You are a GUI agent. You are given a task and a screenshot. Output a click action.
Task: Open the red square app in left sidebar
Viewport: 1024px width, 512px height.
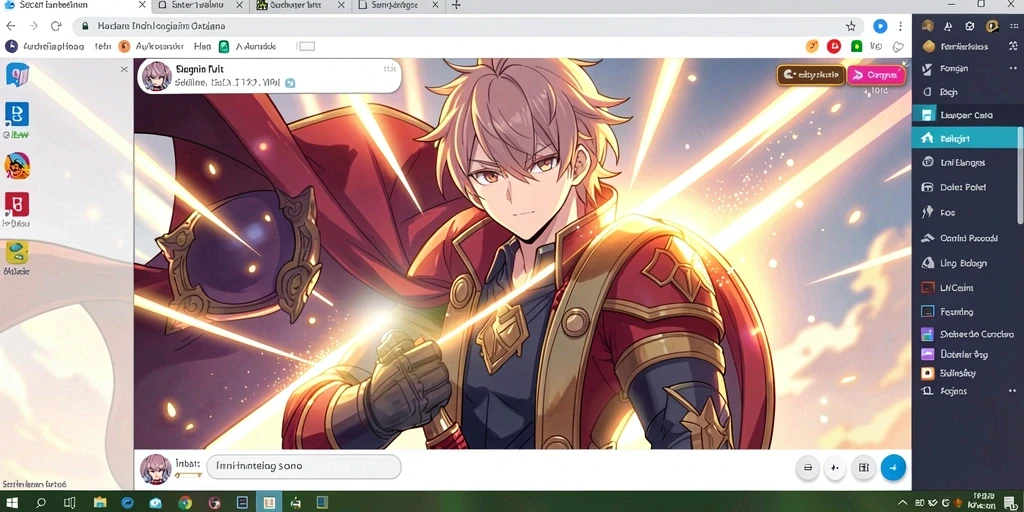(x=16, y=204)
